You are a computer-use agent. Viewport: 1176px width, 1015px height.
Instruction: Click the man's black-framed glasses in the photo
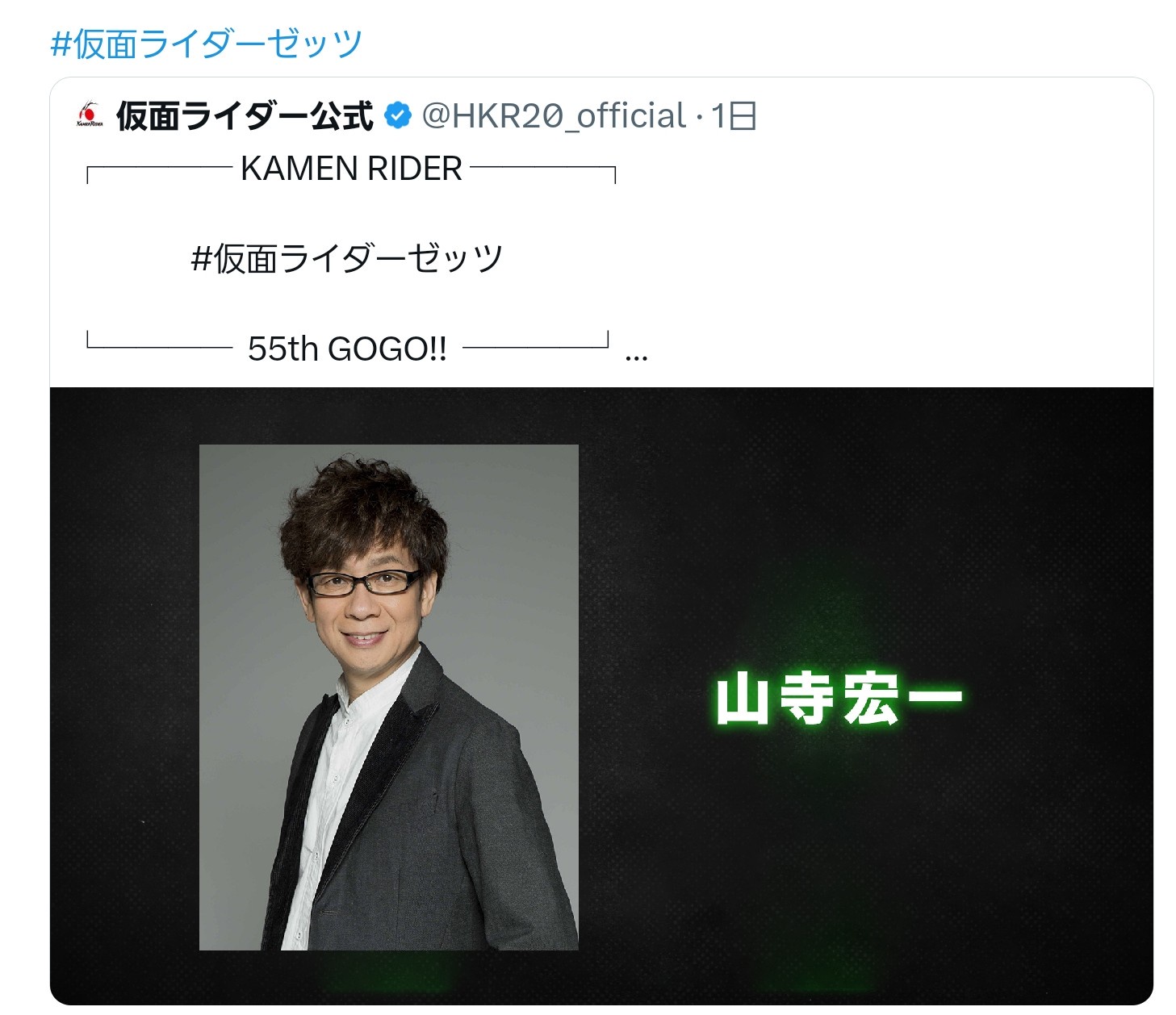point(366,582)
